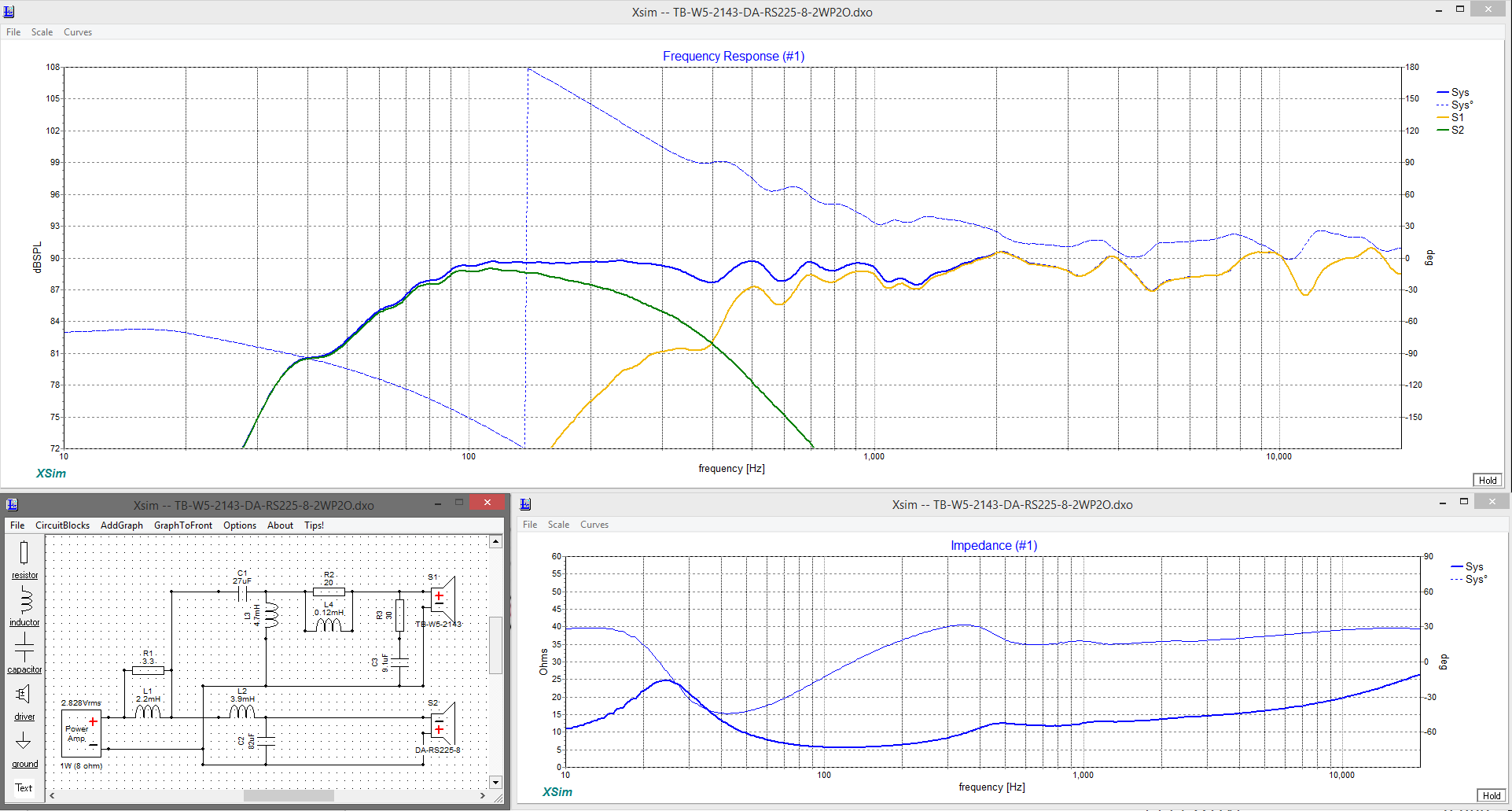
Task: Select the S2 DA-RS225-8 driver symbol
Action: (443, 725)
